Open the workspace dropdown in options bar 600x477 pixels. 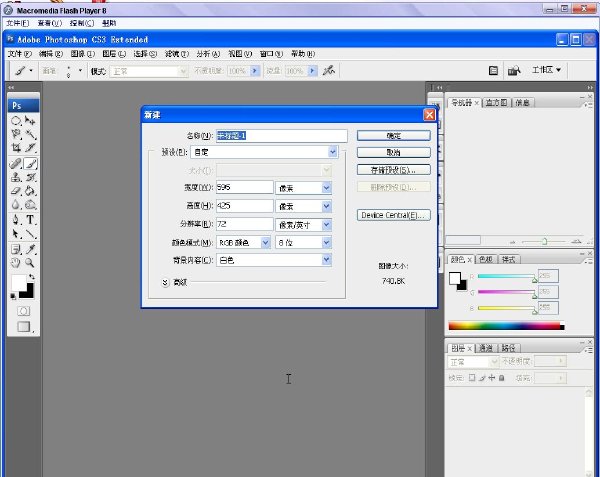546,70
